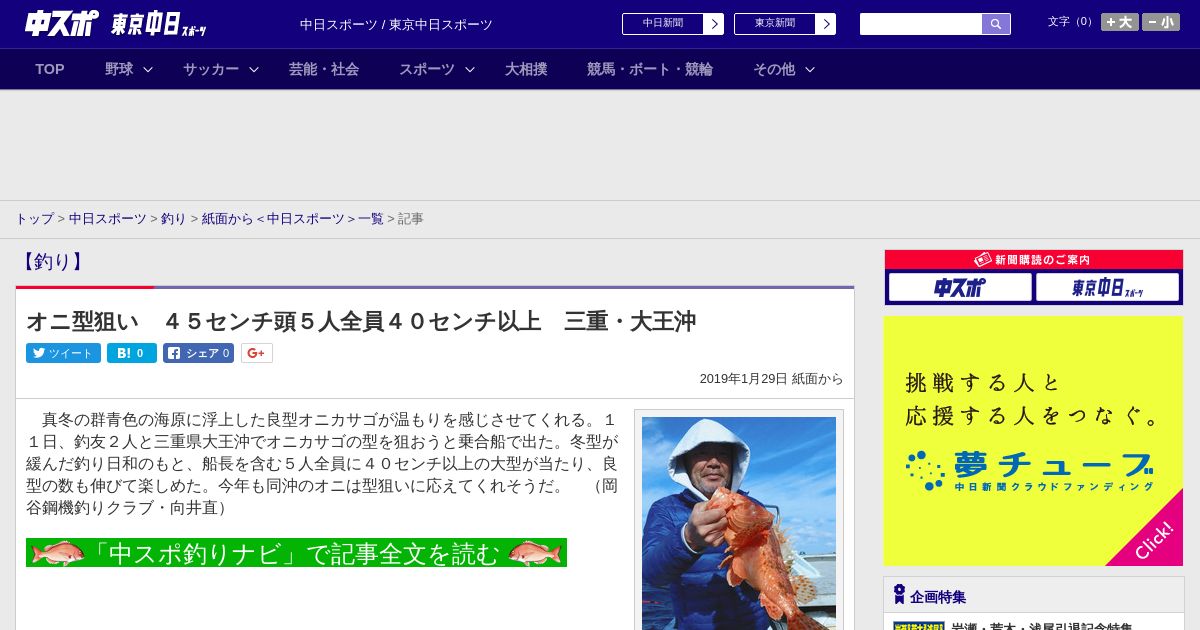
Task: Expand the サッカー dropdown chevron
Action: (x=254, y=69)
